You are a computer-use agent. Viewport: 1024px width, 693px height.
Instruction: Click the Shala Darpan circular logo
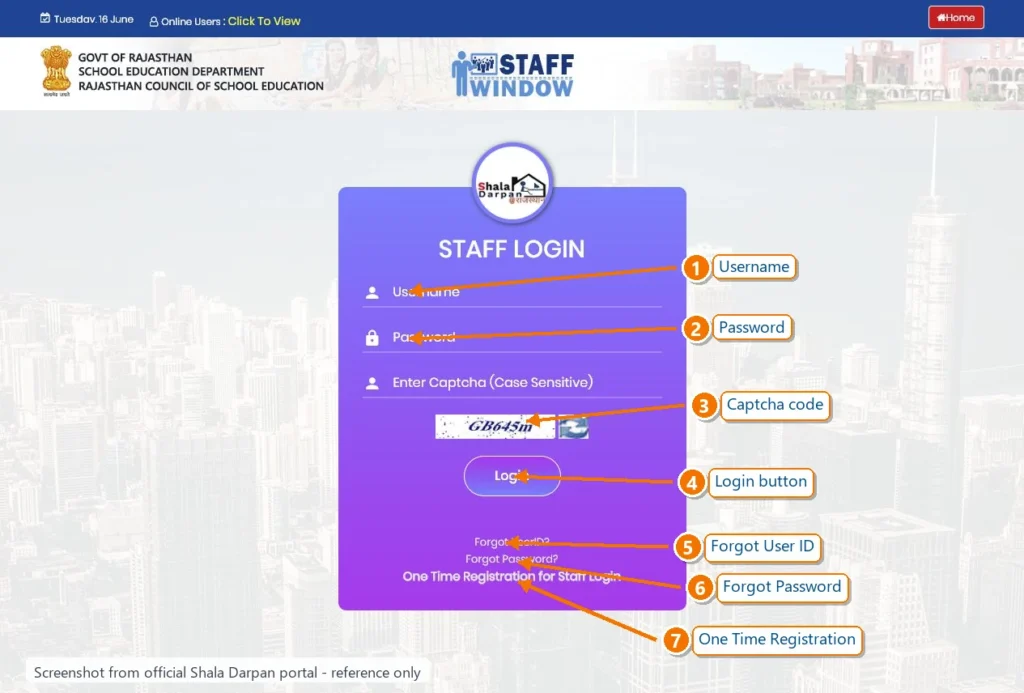(x=512, y=185)
